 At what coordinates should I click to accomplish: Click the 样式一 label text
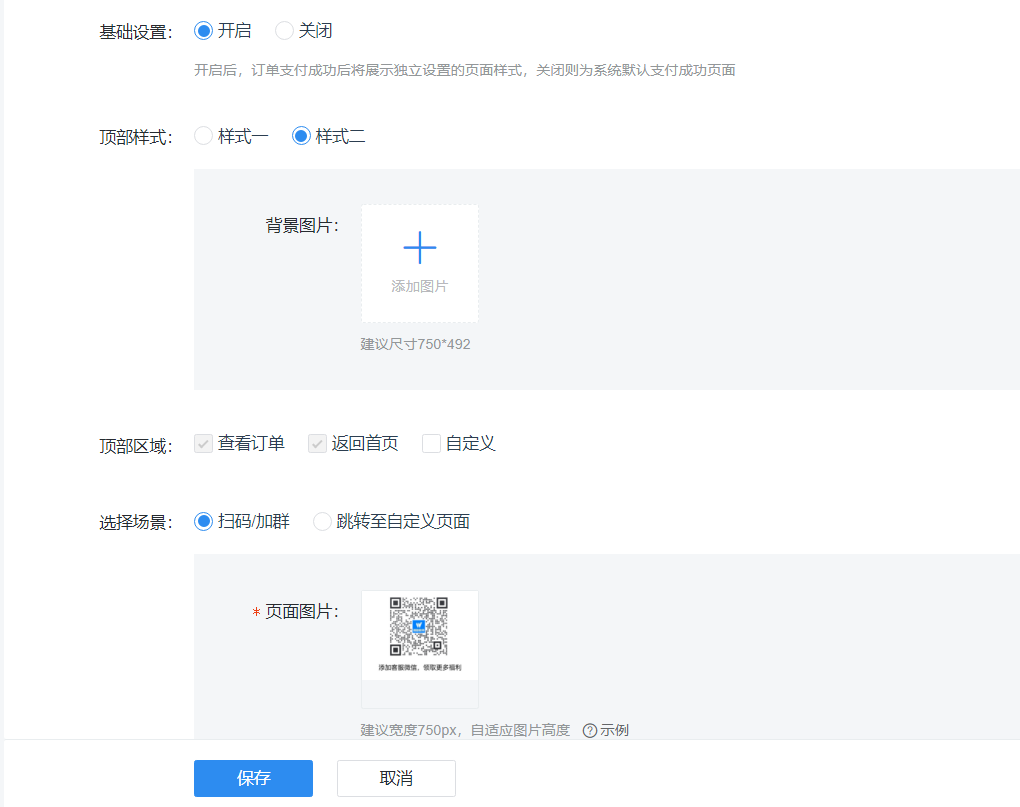point(243,136)
